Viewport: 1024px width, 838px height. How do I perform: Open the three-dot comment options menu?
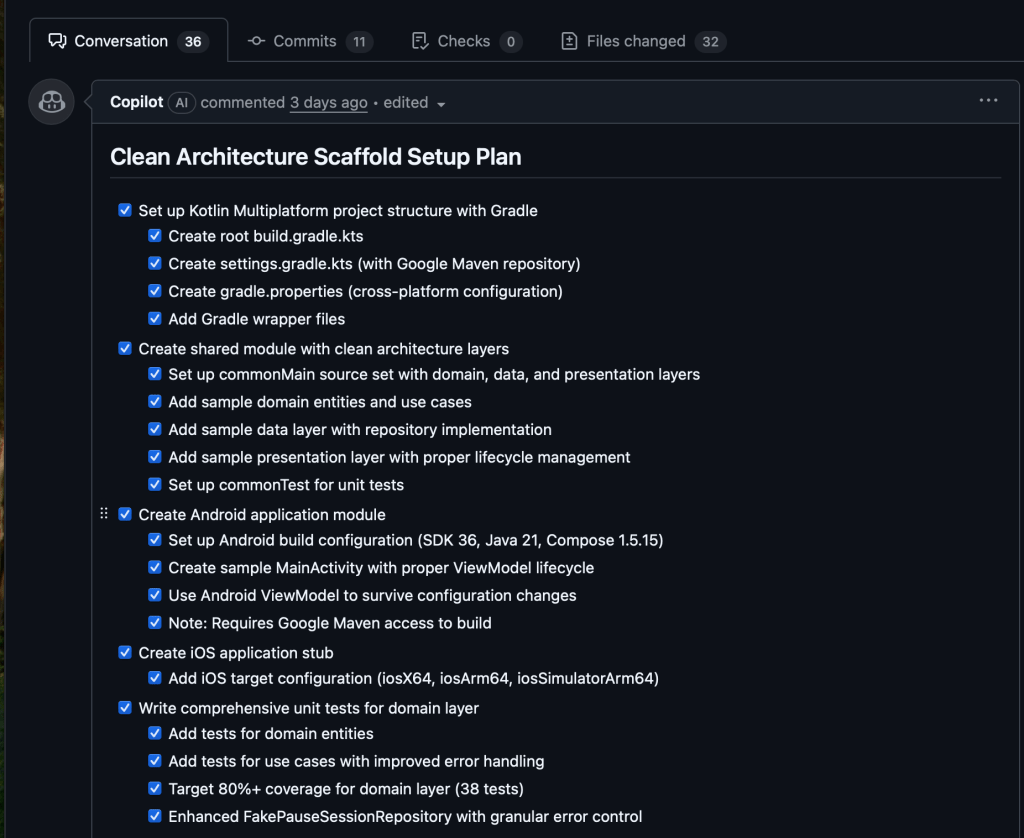(988, 101)
